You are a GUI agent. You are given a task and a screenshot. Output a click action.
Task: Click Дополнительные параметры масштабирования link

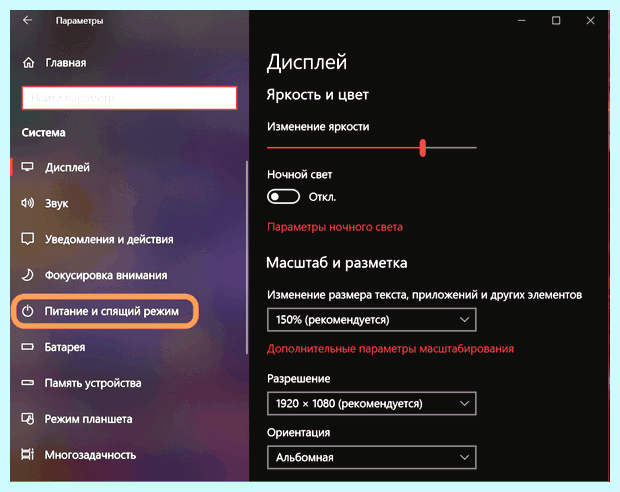click(390, 348)
